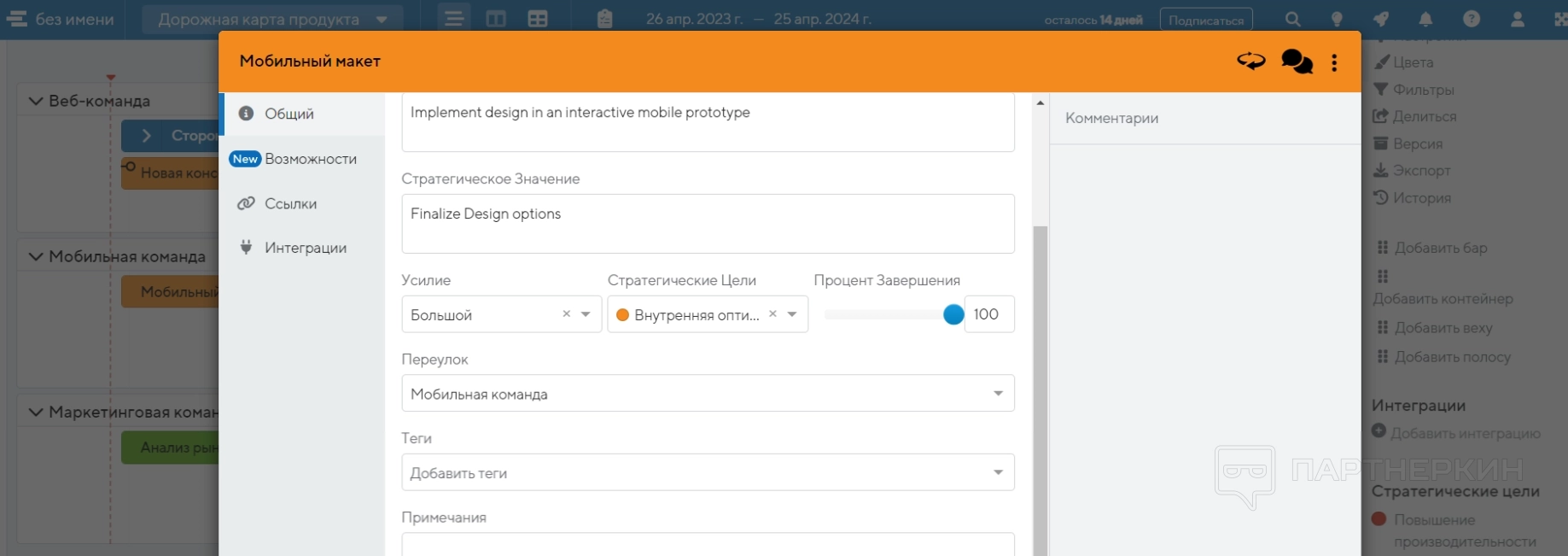The image size is (1568, 556).
Task: Click the Процент Завершения slider handle
Action: [x=953, y=314]
